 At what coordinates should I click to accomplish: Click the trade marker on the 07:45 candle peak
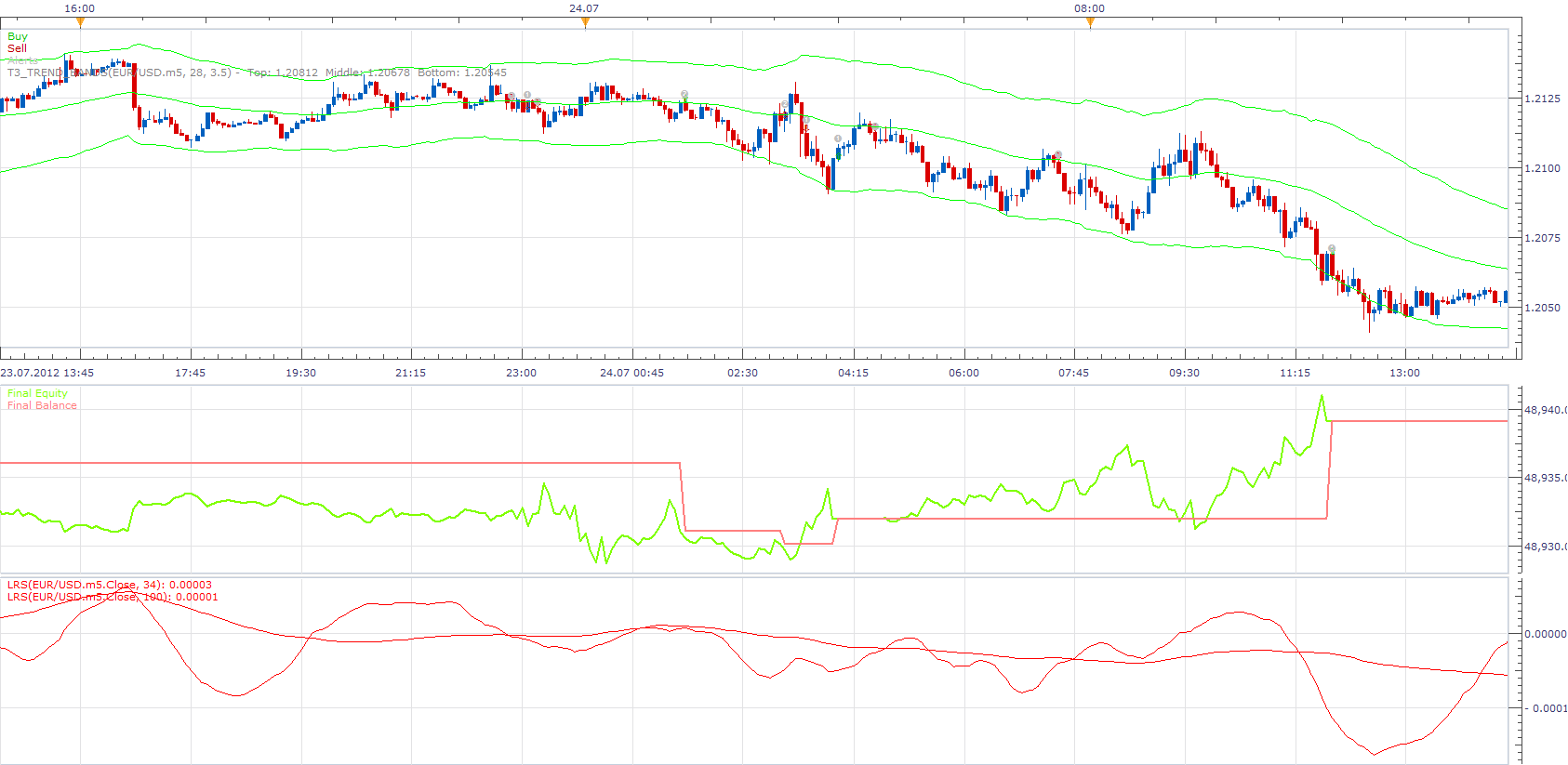pos(1058,154)
